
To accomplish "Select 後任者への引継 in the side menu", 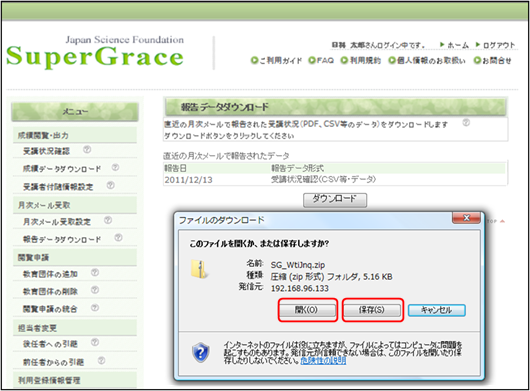I will 50,344.
